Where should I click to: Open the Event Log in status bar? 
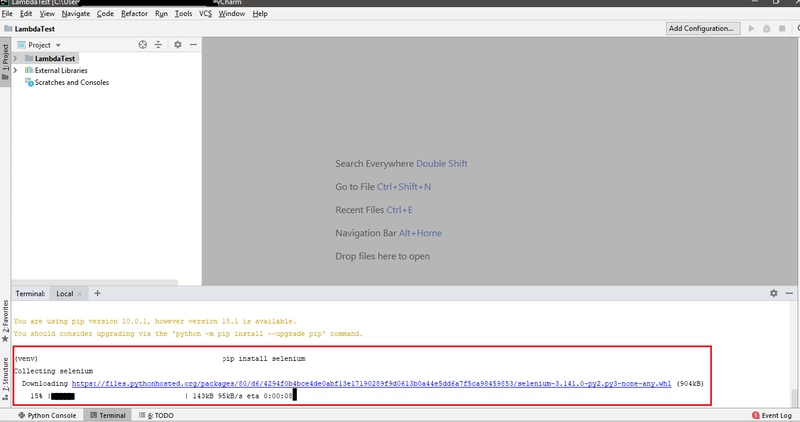click(771, 414)
